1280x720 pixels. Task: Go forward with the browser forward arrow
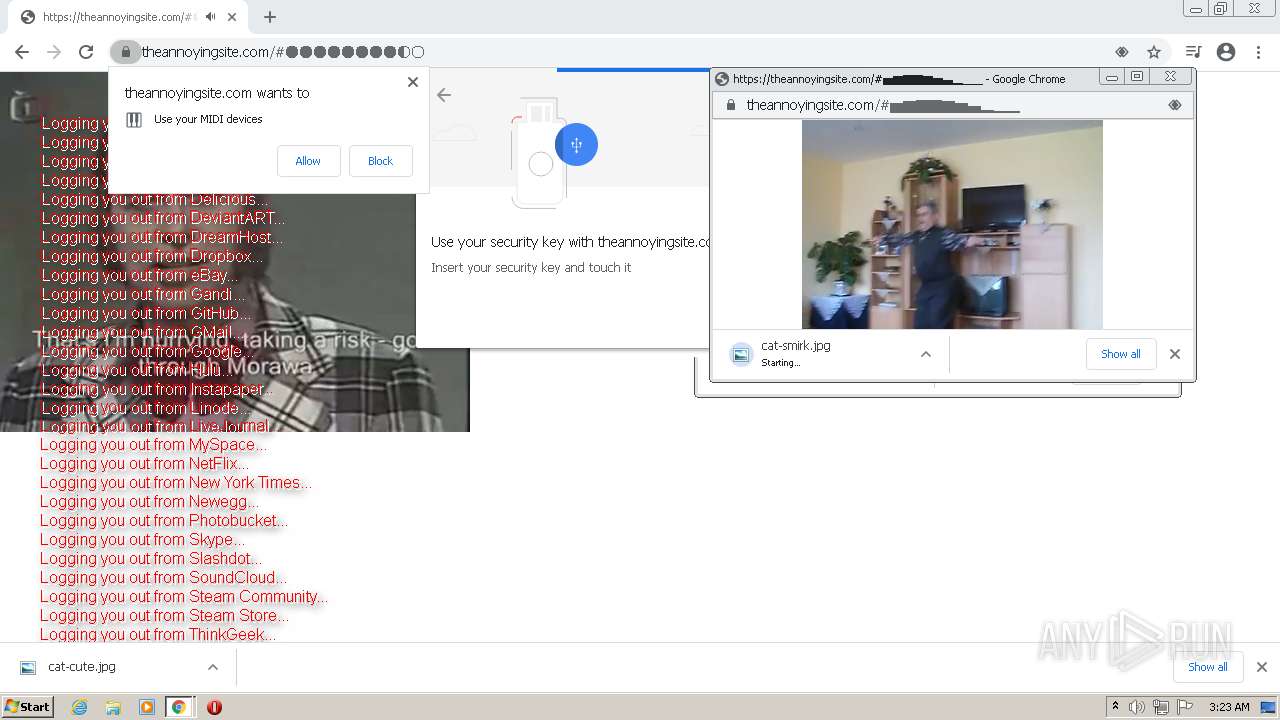click(x=54, y=52)
